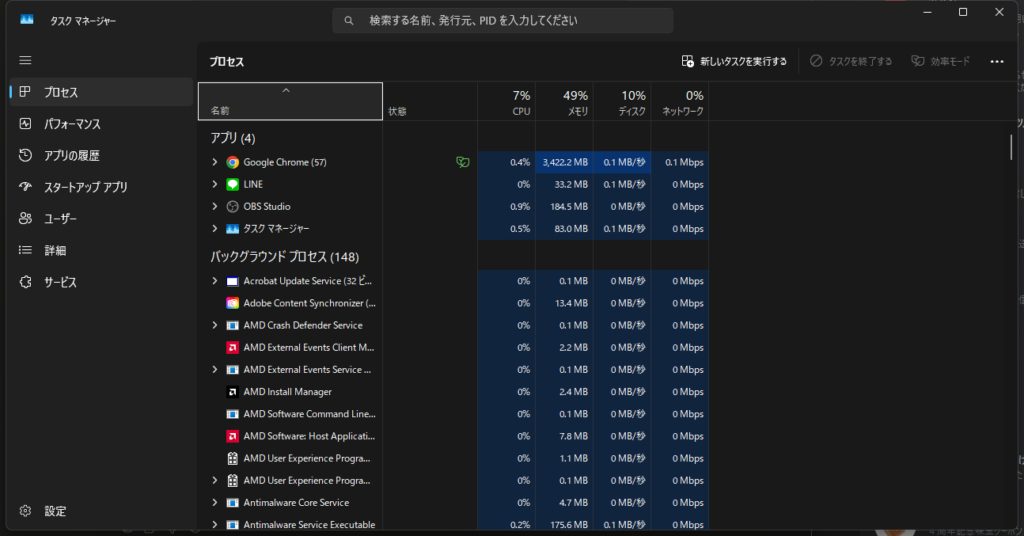Click 新しいタスクを実行する button
Viewport: 1024px width, 536px height.
[x=734, y=61]
